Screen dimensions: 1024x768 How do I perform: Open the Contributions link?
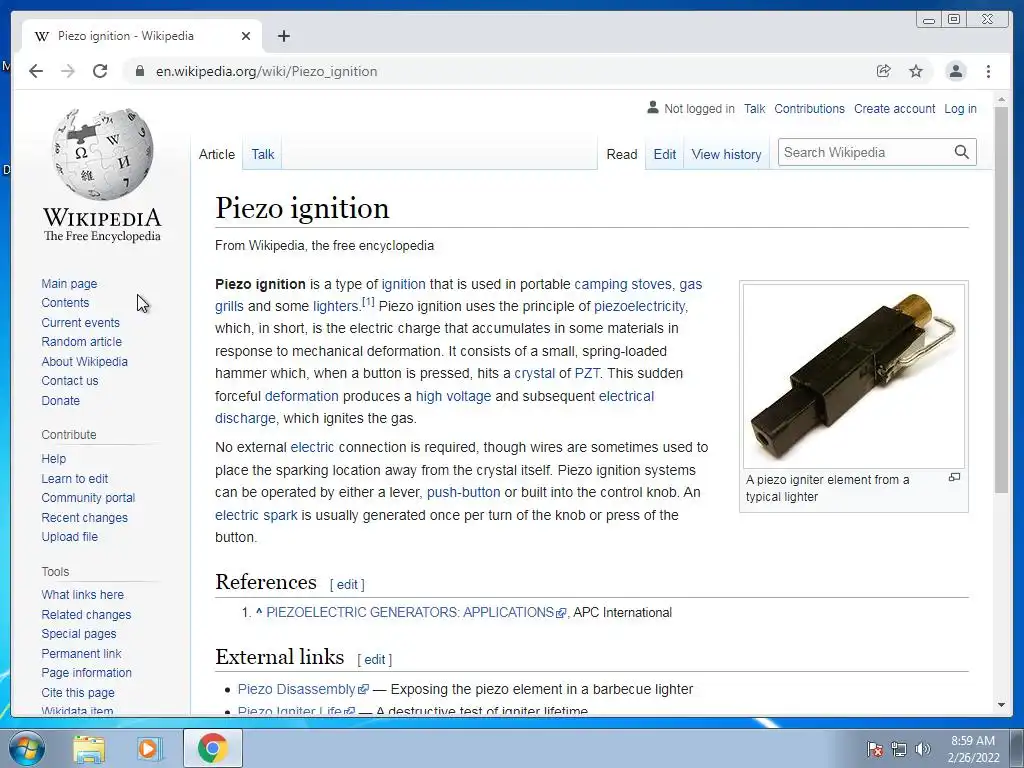pos(809,108)
